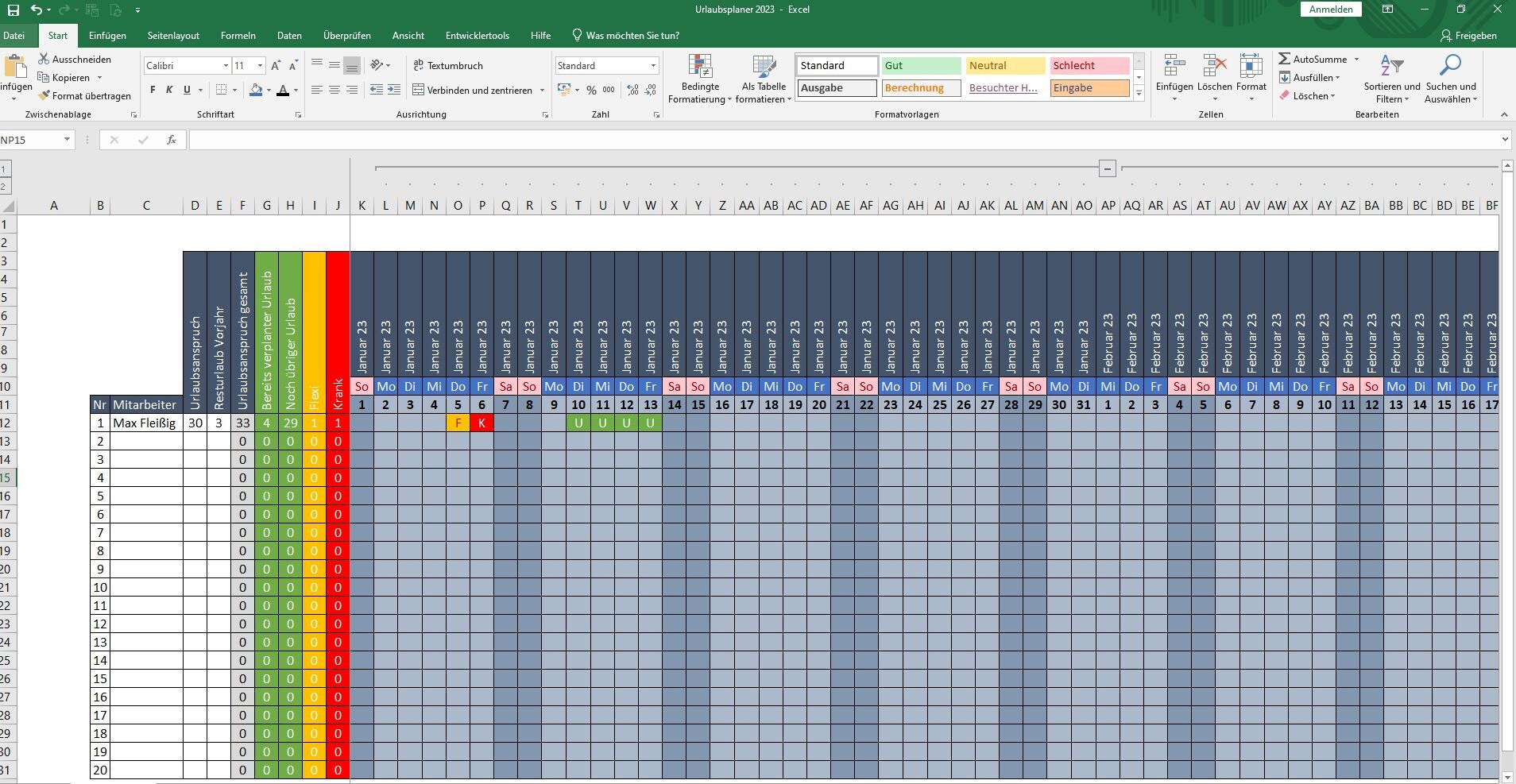Expand the cell styles gallery
This screenshot has width=1516, height=784.
click(x=1139, y=93)
